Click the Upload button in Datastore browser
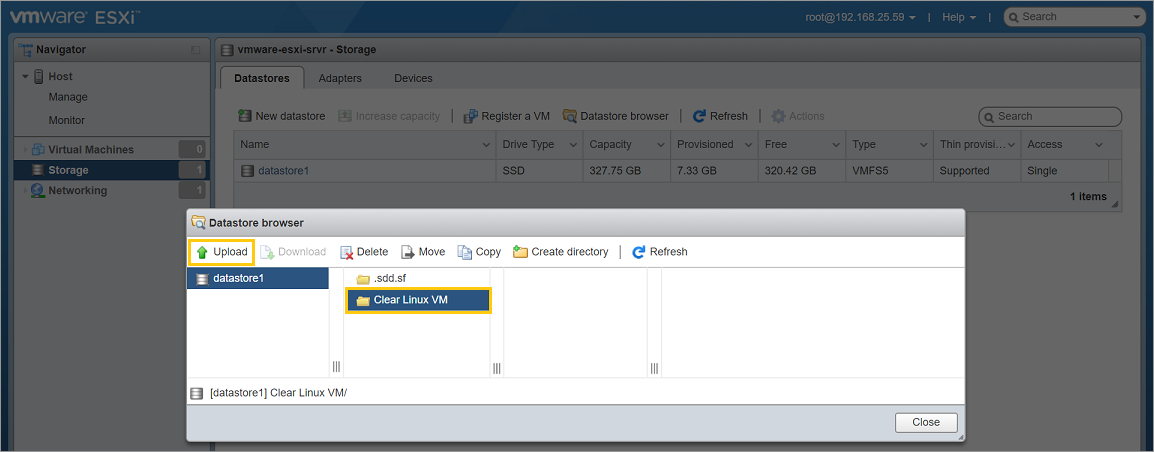The image size is (1154, 452). [221, 252]
